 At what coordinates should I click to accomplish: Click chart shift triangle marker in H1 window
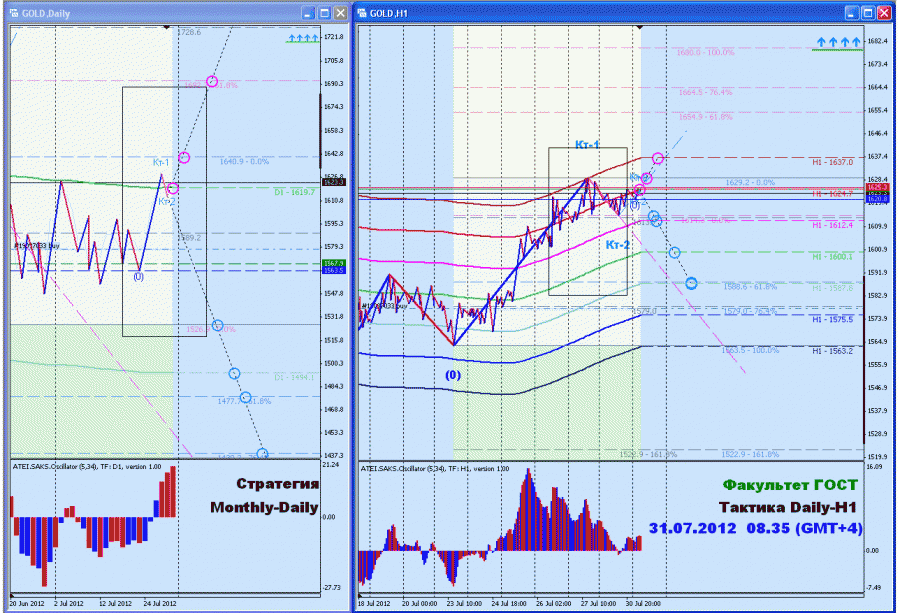pyautogui.click(x=640, y=28)
